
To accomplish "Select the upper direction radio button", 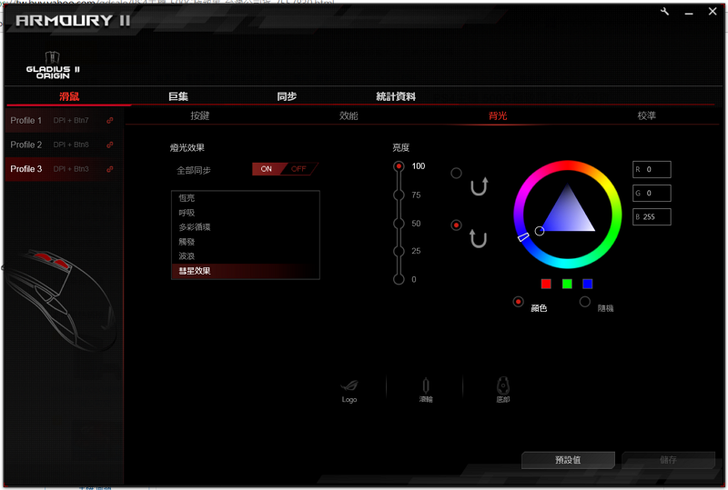I will click(456, 173).
